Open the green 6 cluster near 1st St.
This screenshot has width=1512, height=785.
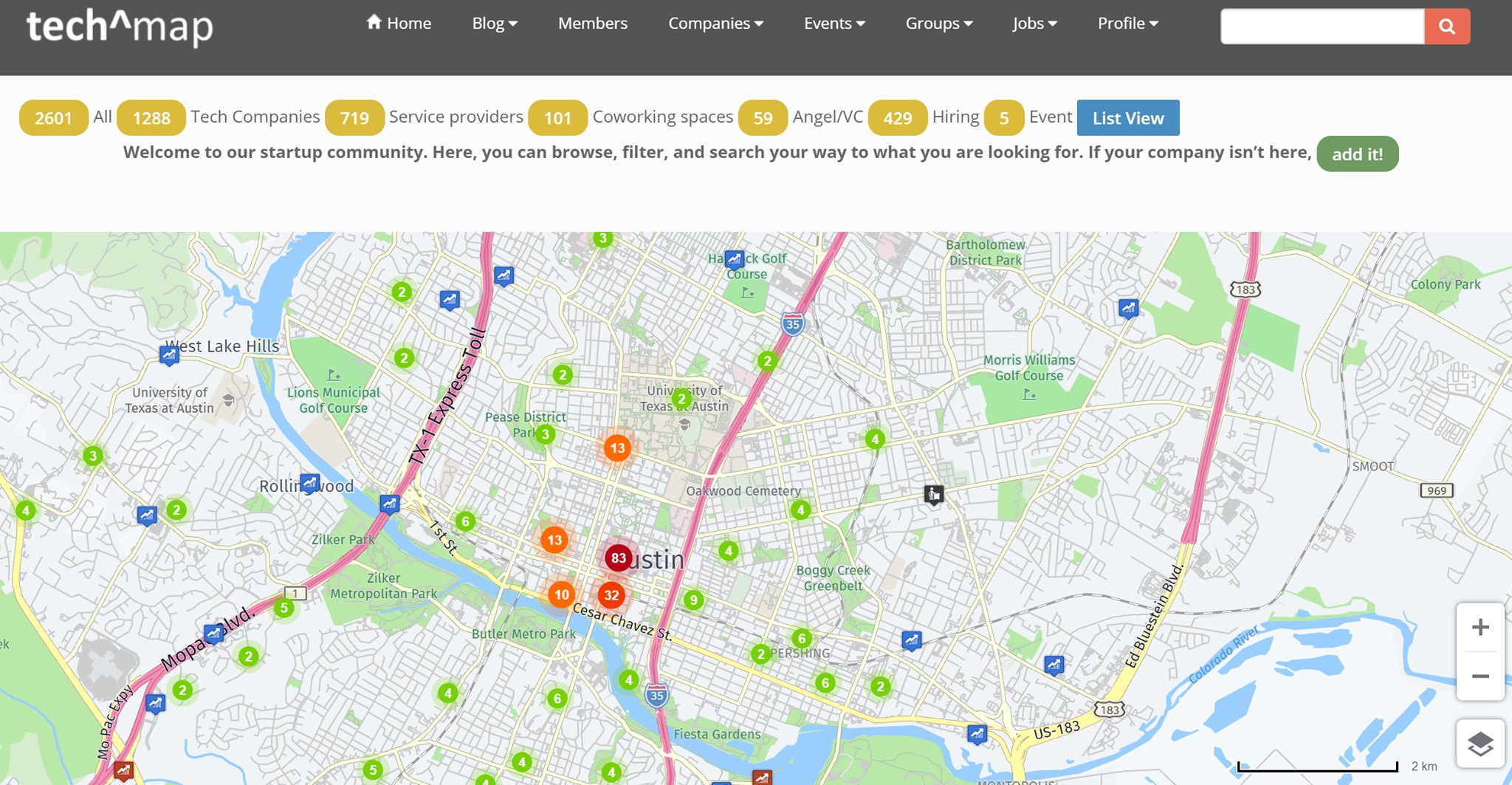tap(465, 521)
